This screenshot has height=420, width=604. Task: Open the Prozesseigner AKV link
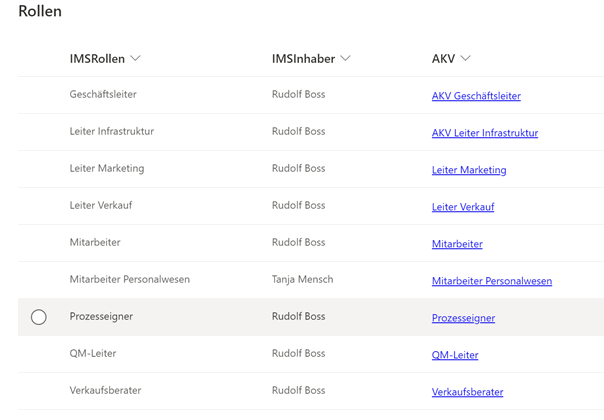[463, 318]
